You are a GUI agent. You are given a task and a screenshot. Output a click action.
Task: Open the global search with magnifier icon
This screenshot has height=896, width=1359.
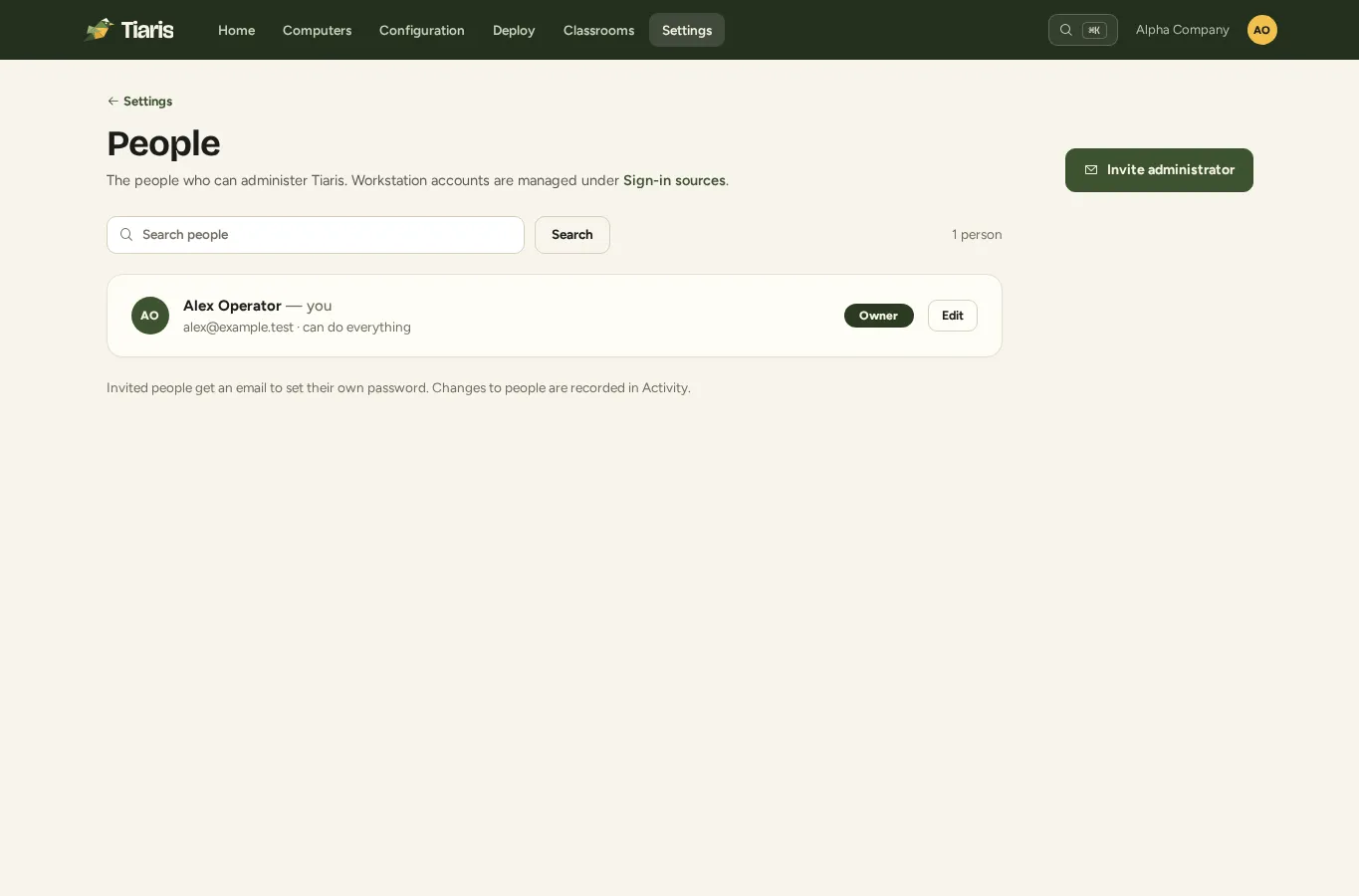point(1082,30)
